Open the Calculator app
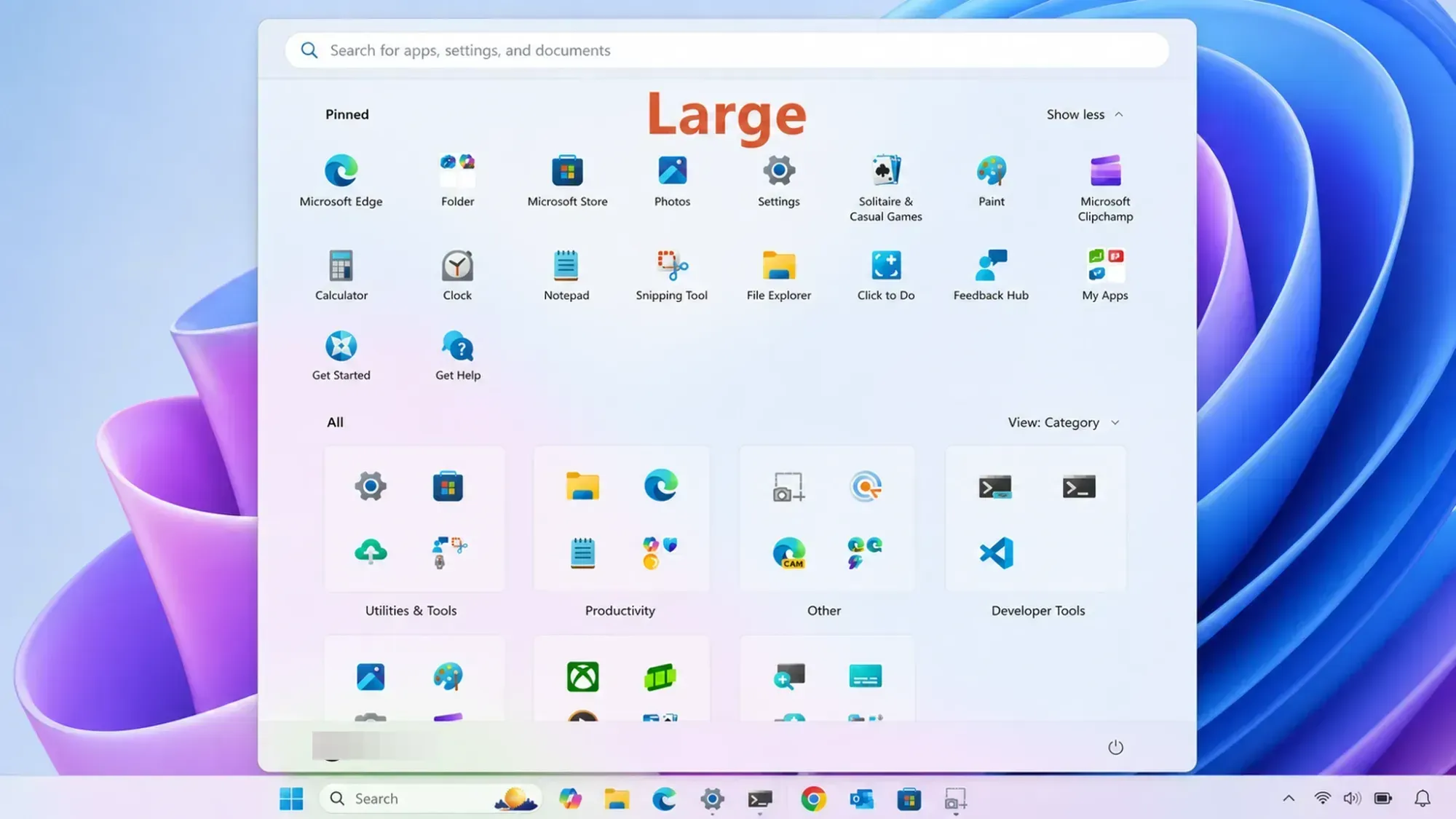This screenshot has width=1456, height=819. click(x=341, y=275)
